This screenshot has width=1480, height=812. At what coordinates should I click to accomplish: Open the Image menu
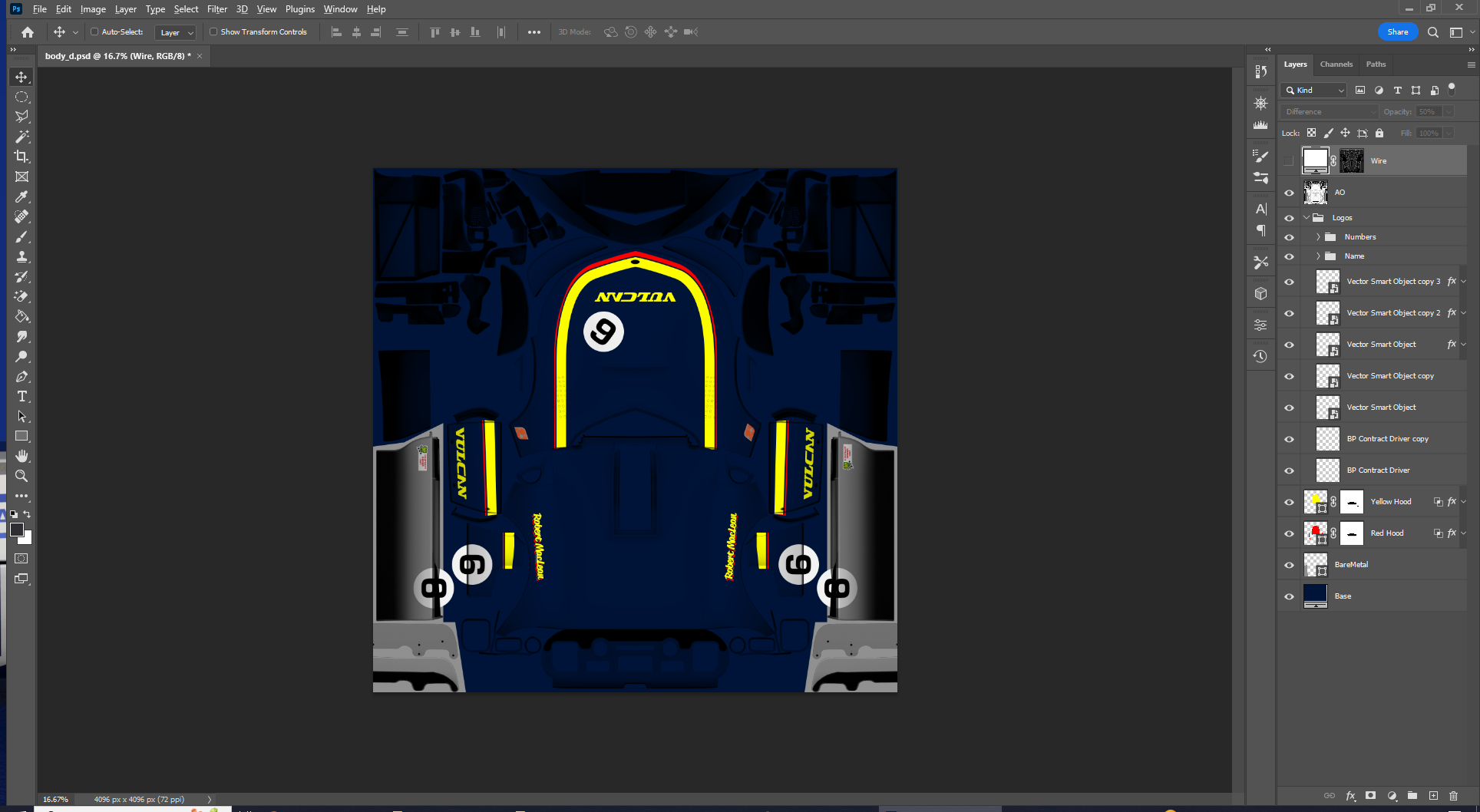(93, 9)
